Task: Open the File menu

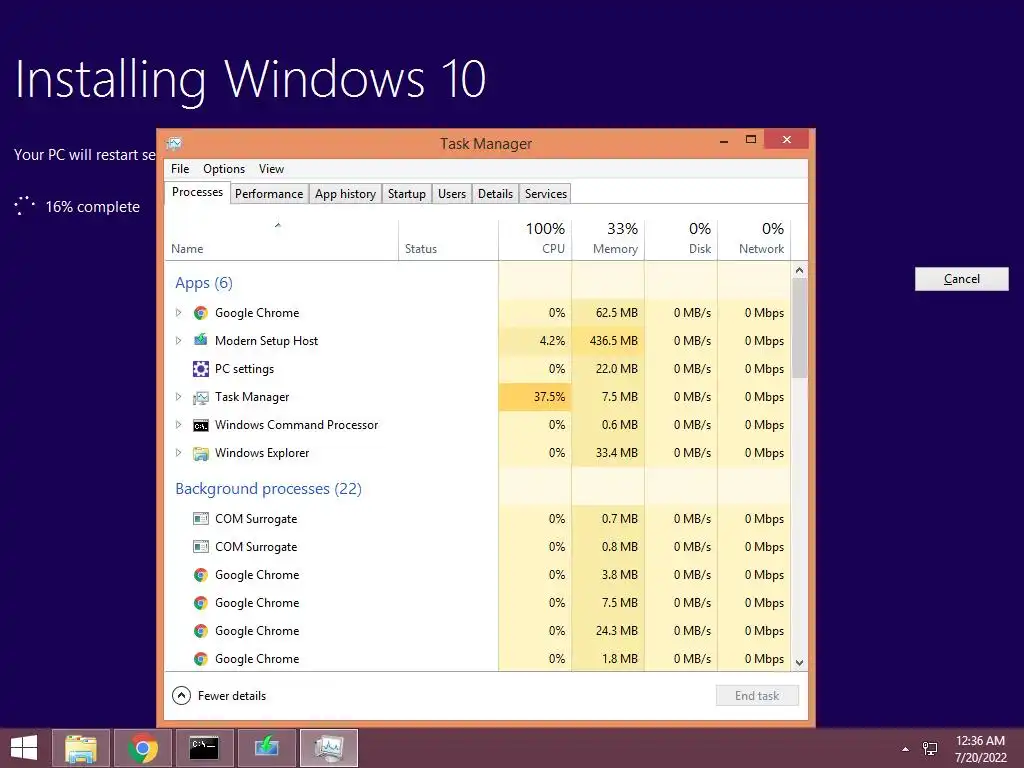Action: tap(180, 169)
